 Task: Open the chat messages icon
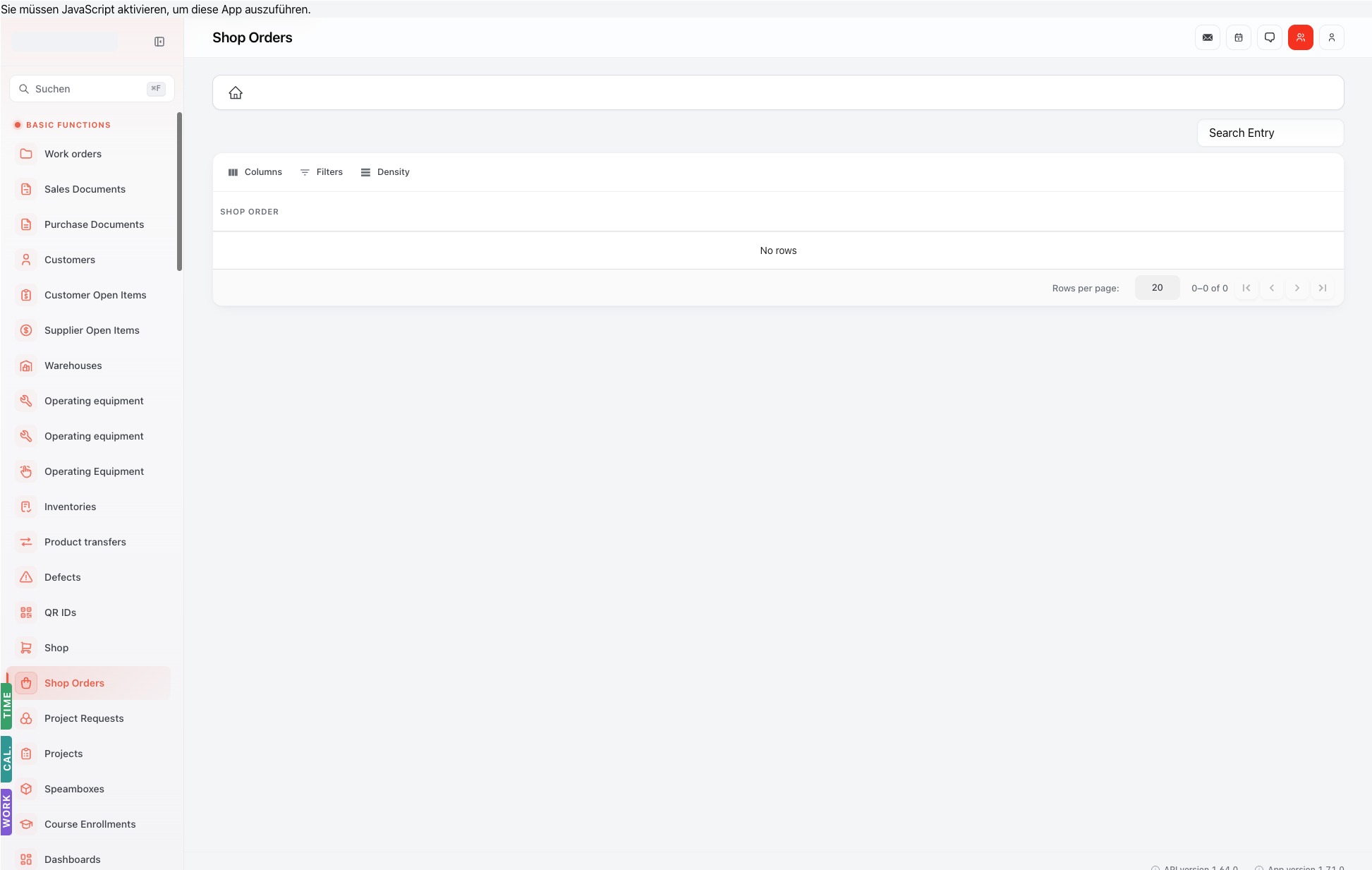pos(1270,37)
